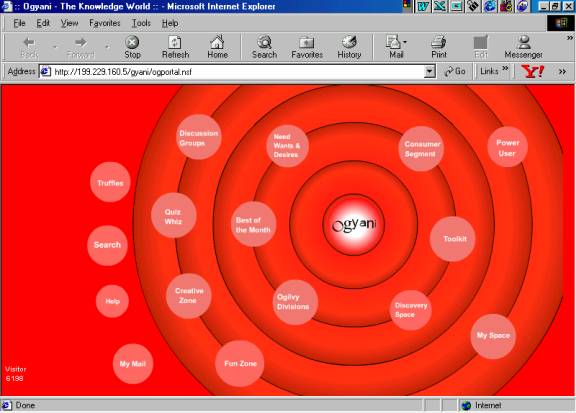Open the Favorites menu
This screenshot has height=413, width=576.
[x=105, y=23]
